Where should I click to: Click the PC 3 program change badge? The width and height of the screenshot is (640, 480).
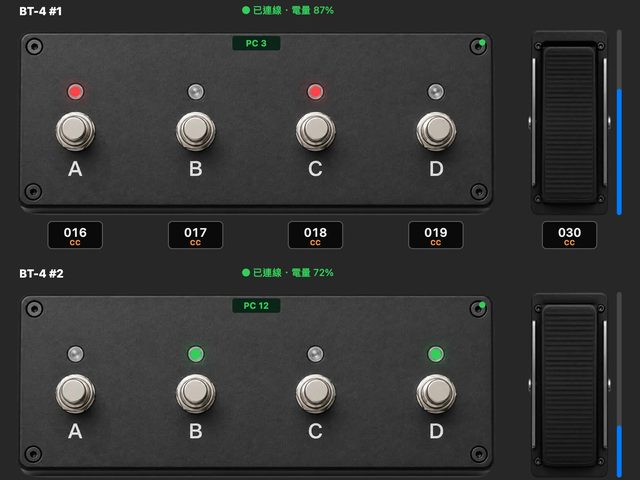[x=256, y=43]
